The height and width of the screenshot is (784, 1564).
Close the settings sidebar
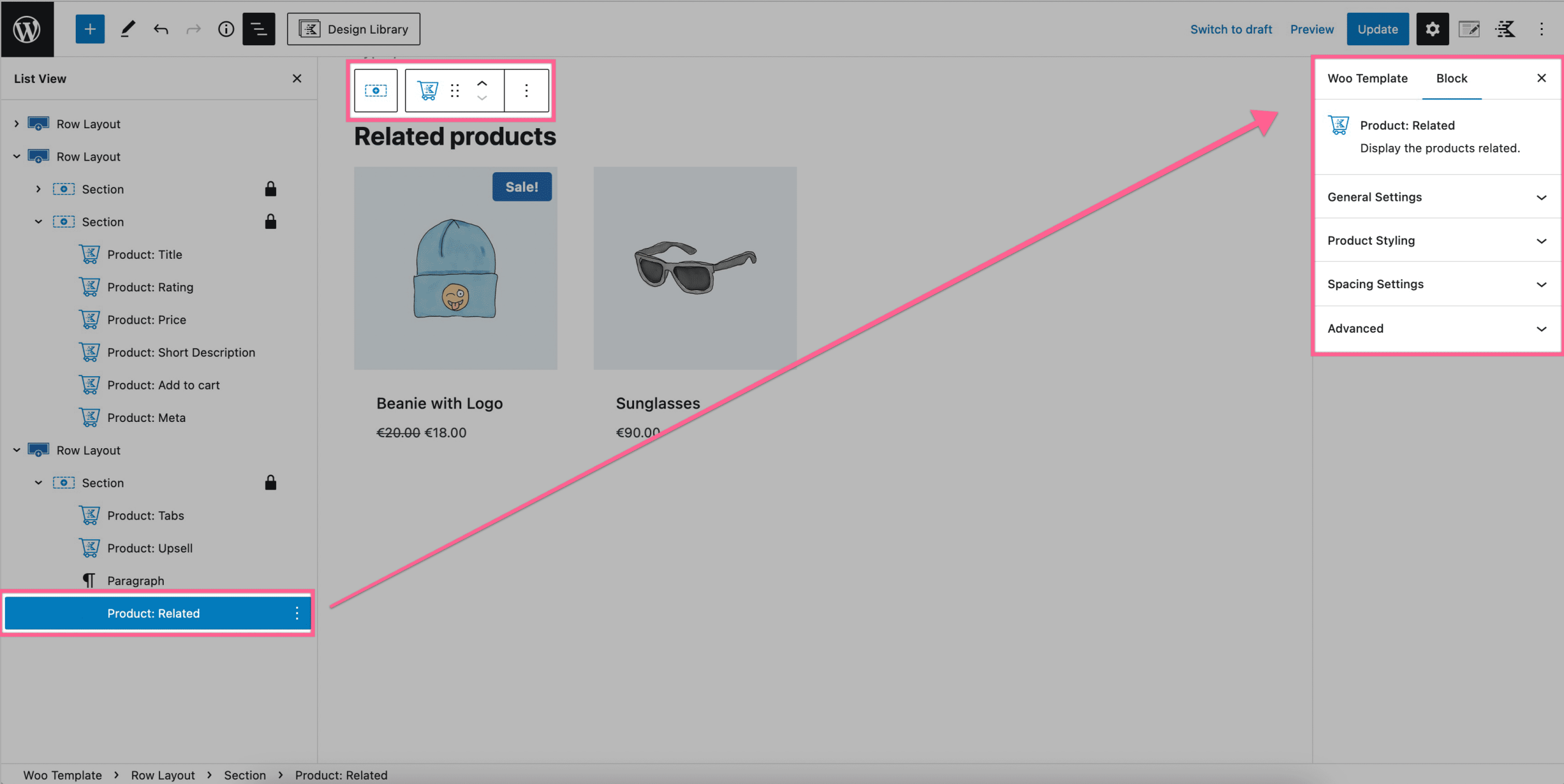pyautogui.click(x=1541, y=78)
